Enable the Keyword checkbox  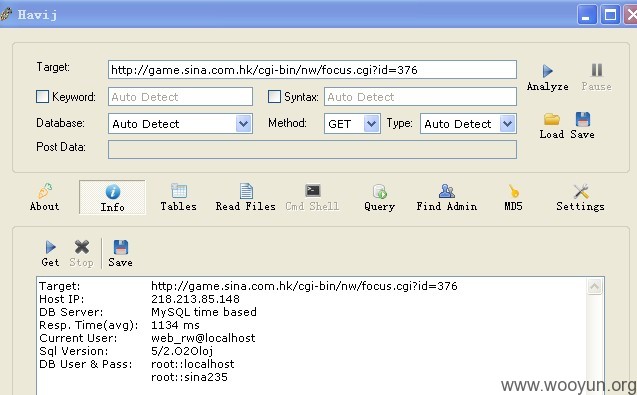(42, 97)
